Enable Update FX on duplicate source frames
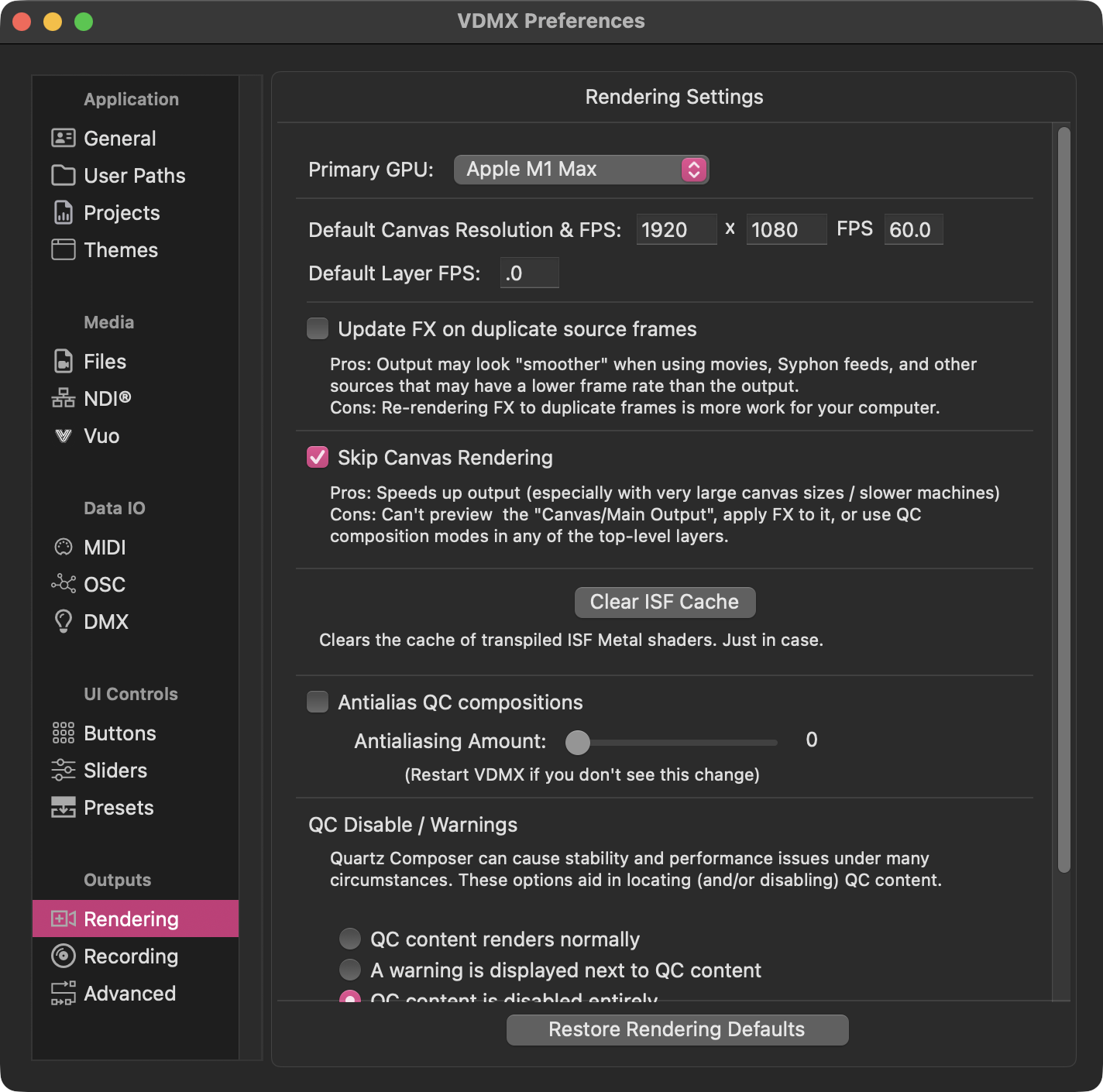This screenshot has height=1092, width=1103. point(318,329)
